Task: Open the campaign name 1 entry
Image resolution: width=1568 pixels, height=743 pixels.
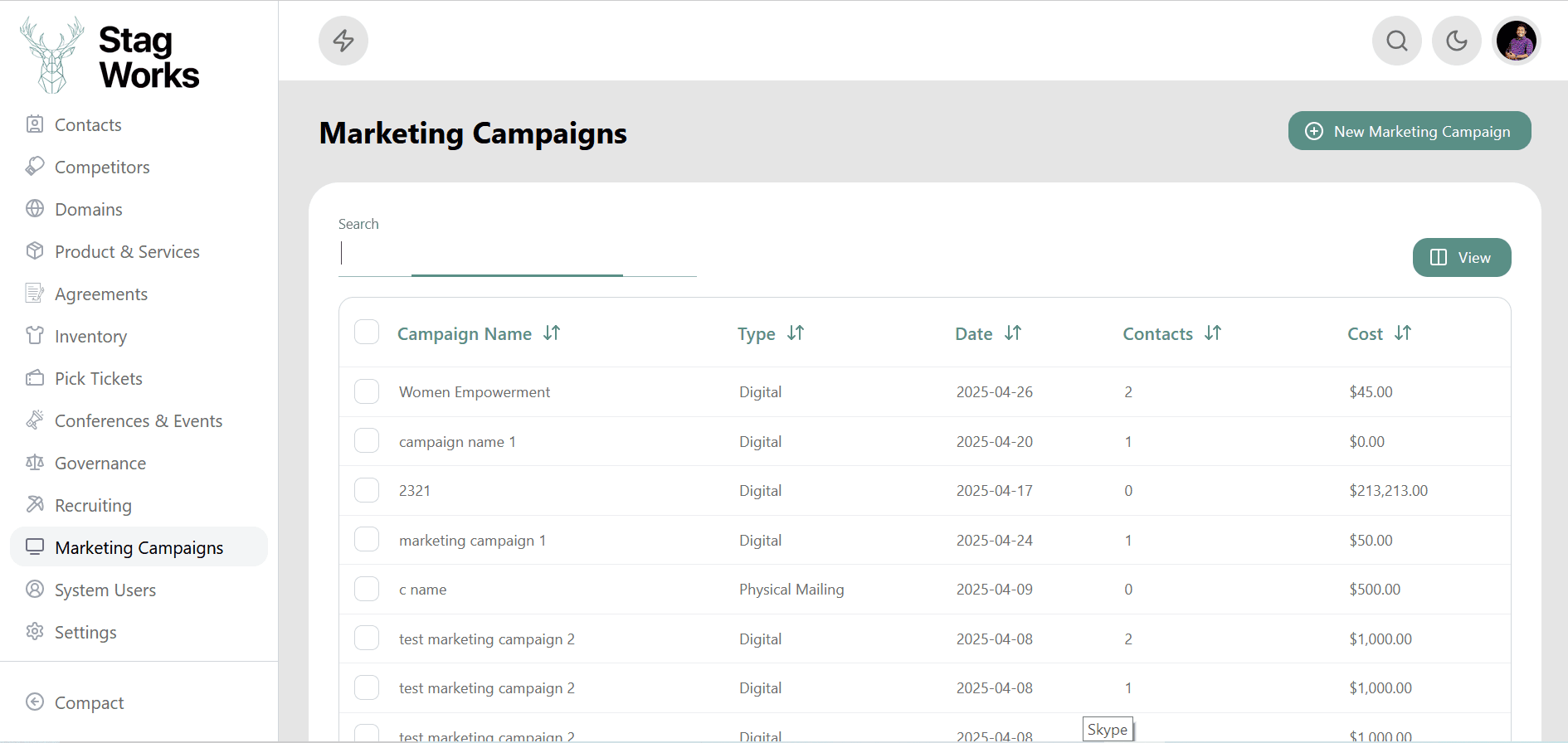Action: coord(457,442)
